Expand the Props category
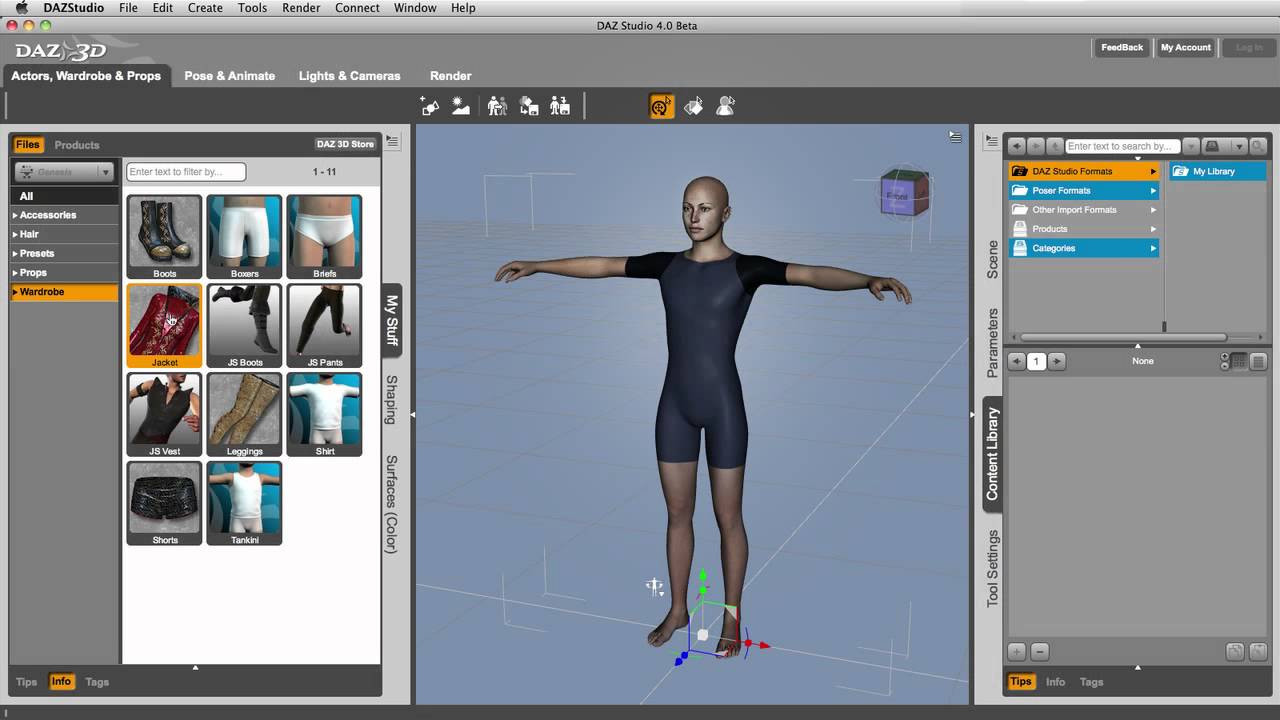The width and height of the screenshot is (1280, 720). point(64,272)
